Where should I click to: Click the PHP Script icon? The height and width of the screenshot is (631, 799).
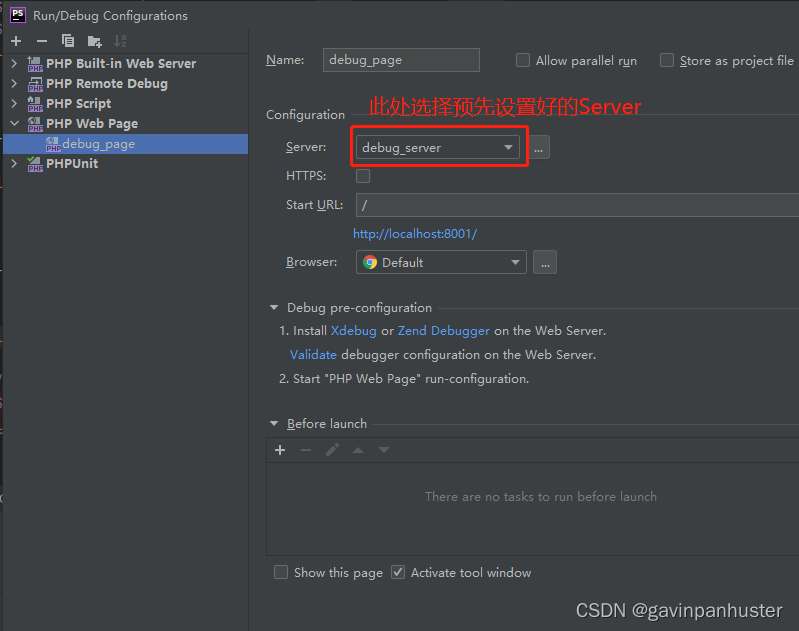coord(35,103)
